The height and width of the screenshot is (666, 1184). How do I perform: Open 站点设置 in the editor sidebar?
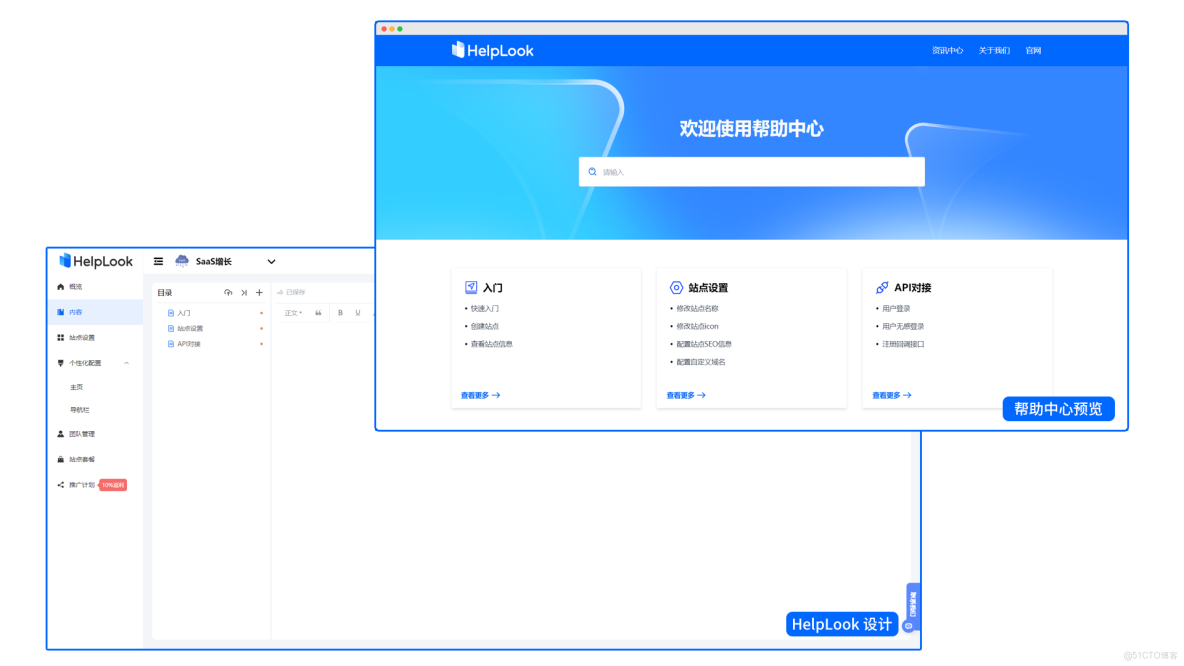(82, 338)
